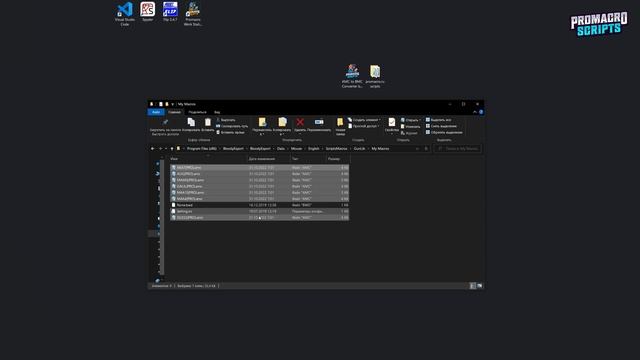Select the unselected BMC-type file row
This screenshot has height=360, width=640.
pos(260,205)
